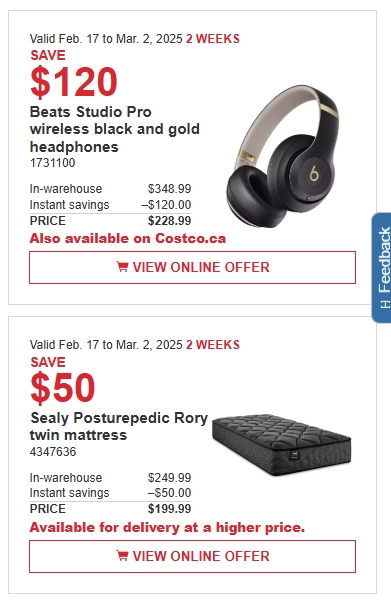Viewport: 391px width, 600px height.
Task: Click the headphones offer validity date line
Action: tap(135, 39)
